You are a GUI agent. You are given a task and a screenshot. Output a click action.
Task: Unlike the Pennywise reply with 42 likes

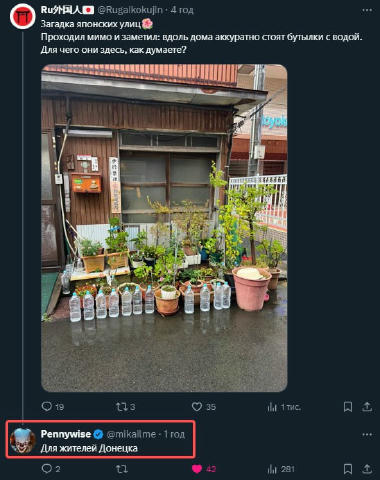pyautogui.click(x=197, y=469)
